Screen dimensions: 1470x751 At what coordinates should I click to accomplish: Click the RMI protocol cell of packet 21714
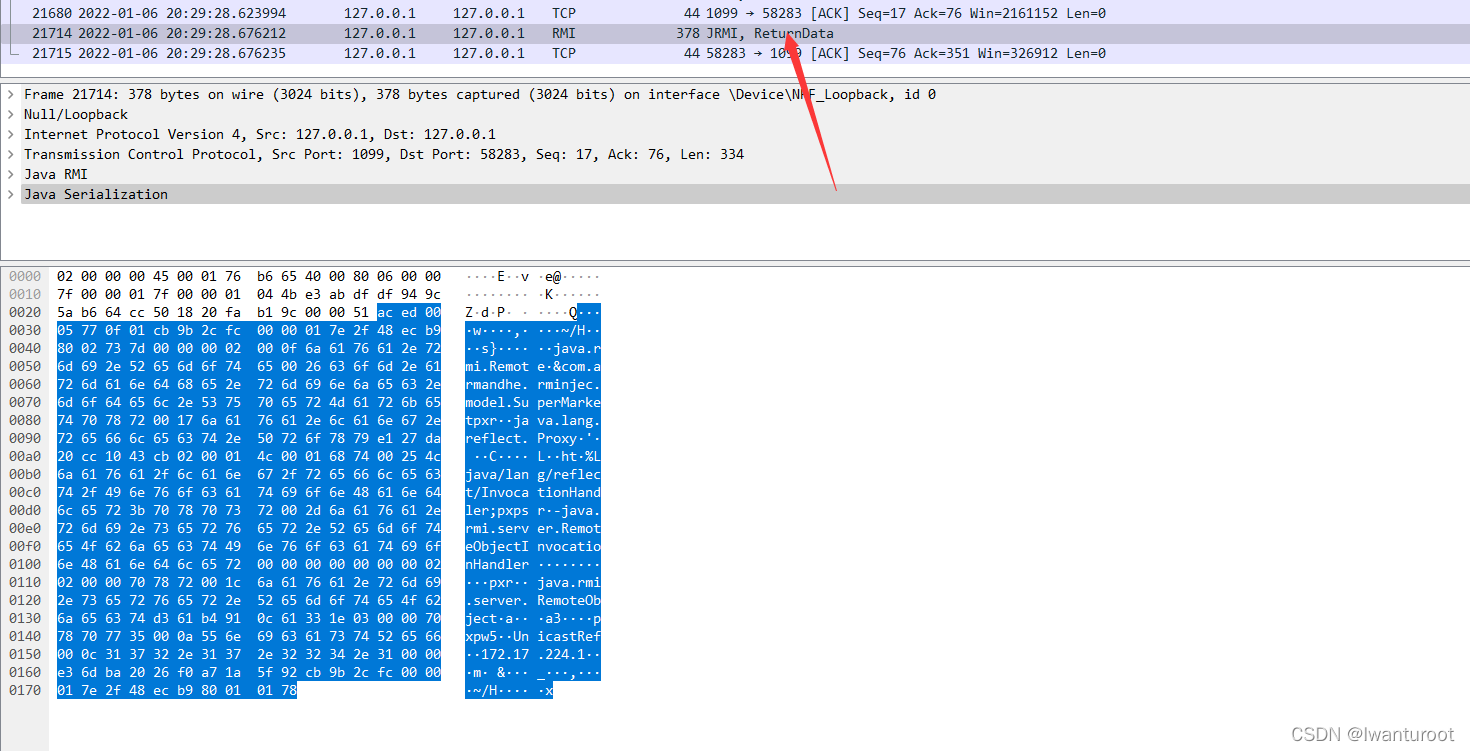point(564,34)
